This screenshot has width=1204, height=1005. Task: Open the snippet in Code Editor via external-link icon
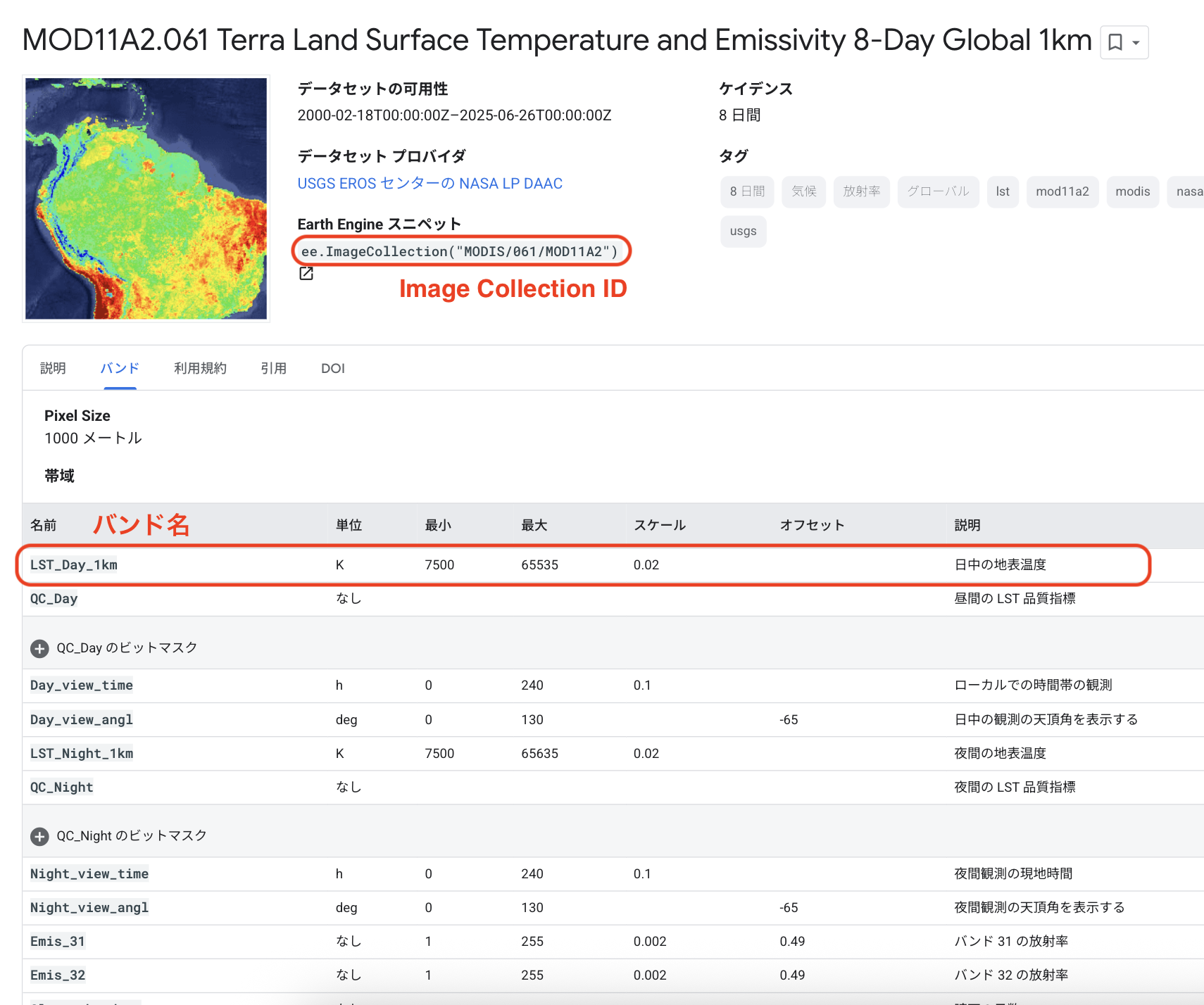(306, 274)
